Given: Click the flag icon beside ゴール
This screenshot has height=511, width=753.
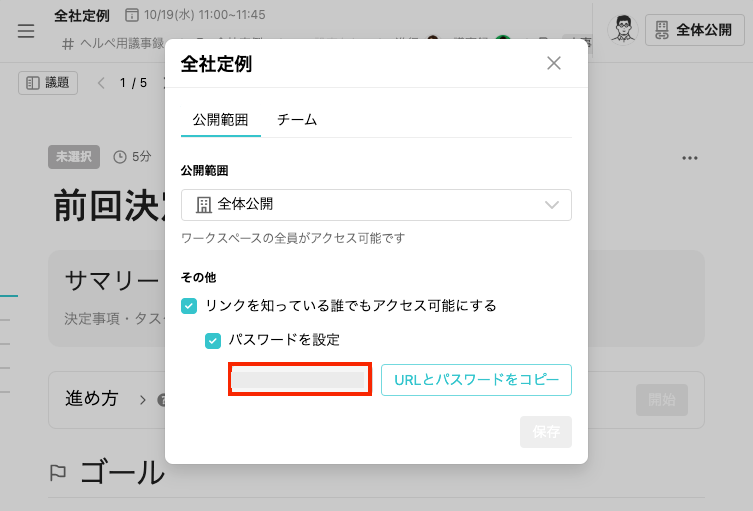Looking at the screenshot, I should 58,473.
